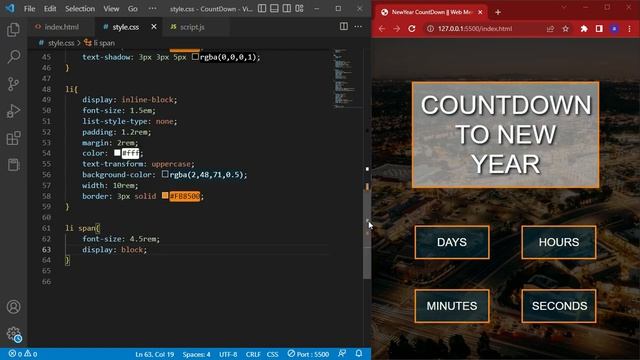Click the DAYS box on webpage
640x360 pixels.
[452, 242]
